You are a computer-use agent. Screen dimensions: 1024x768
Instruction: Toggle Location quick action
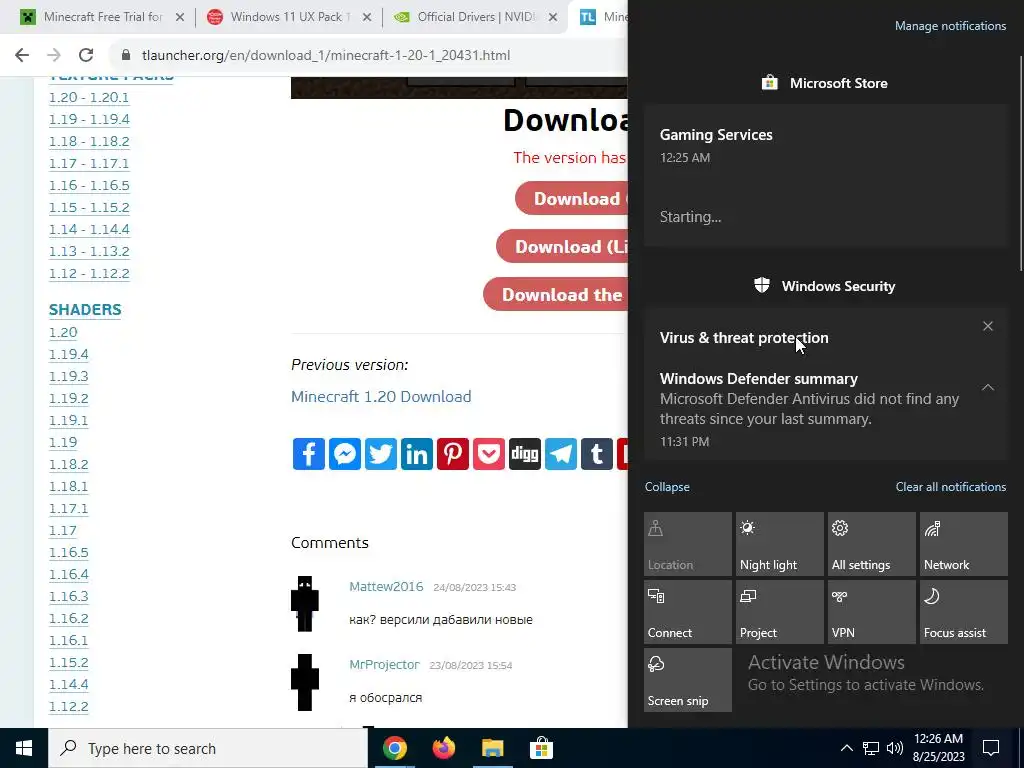point(688,543)
